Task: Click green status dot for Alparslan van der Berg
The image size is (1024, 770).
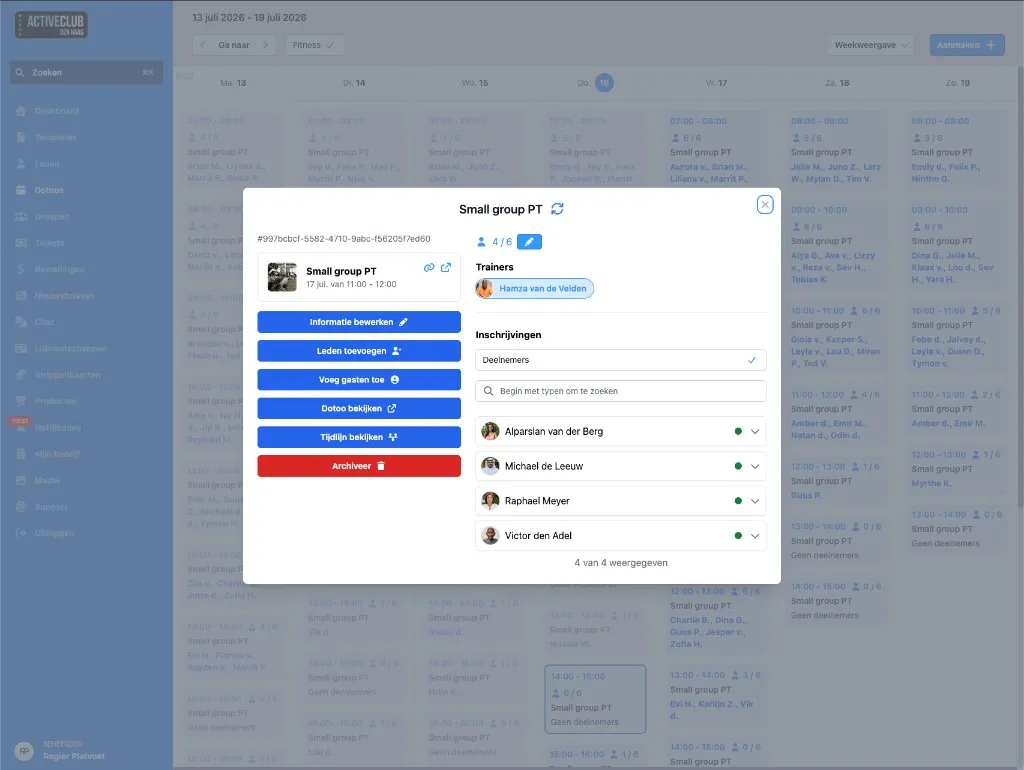Action: 738,432
